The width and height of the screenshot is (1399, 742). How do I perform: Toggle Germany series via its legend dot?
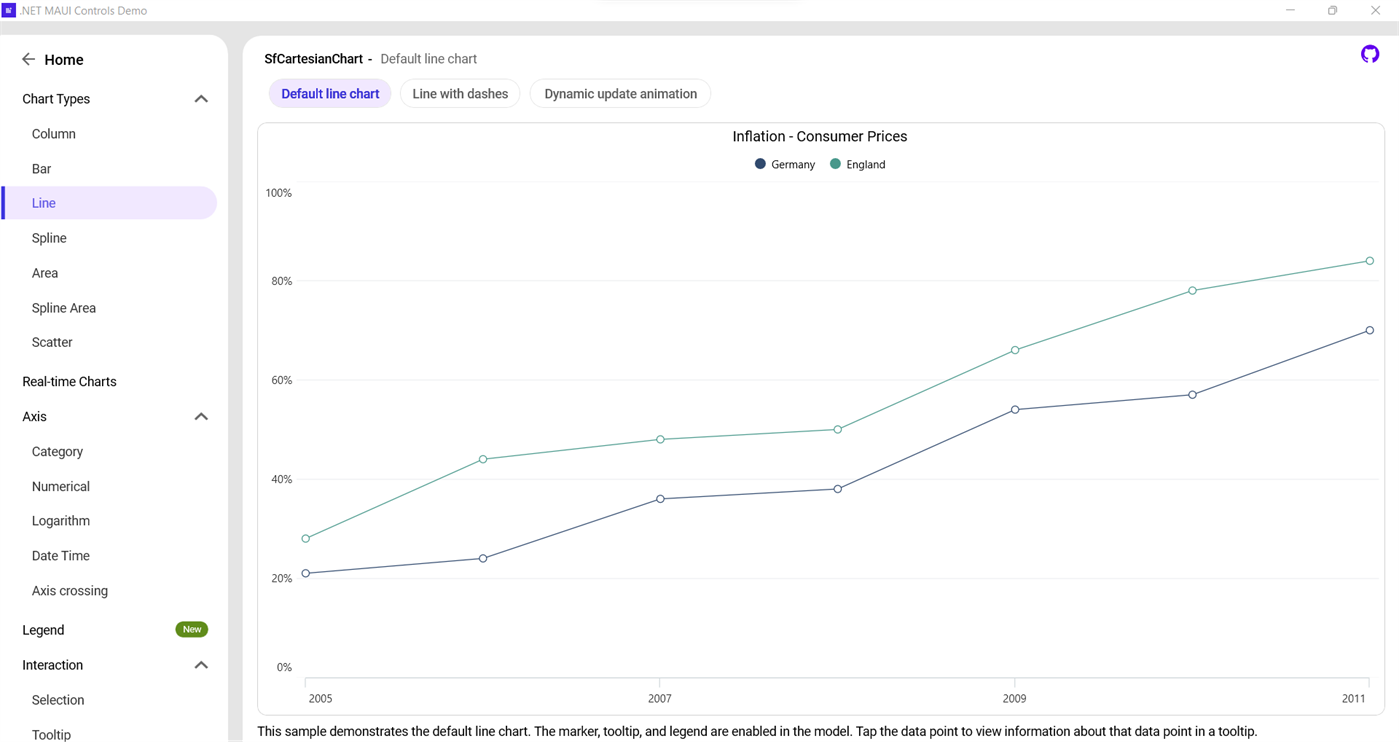point(760,164)
